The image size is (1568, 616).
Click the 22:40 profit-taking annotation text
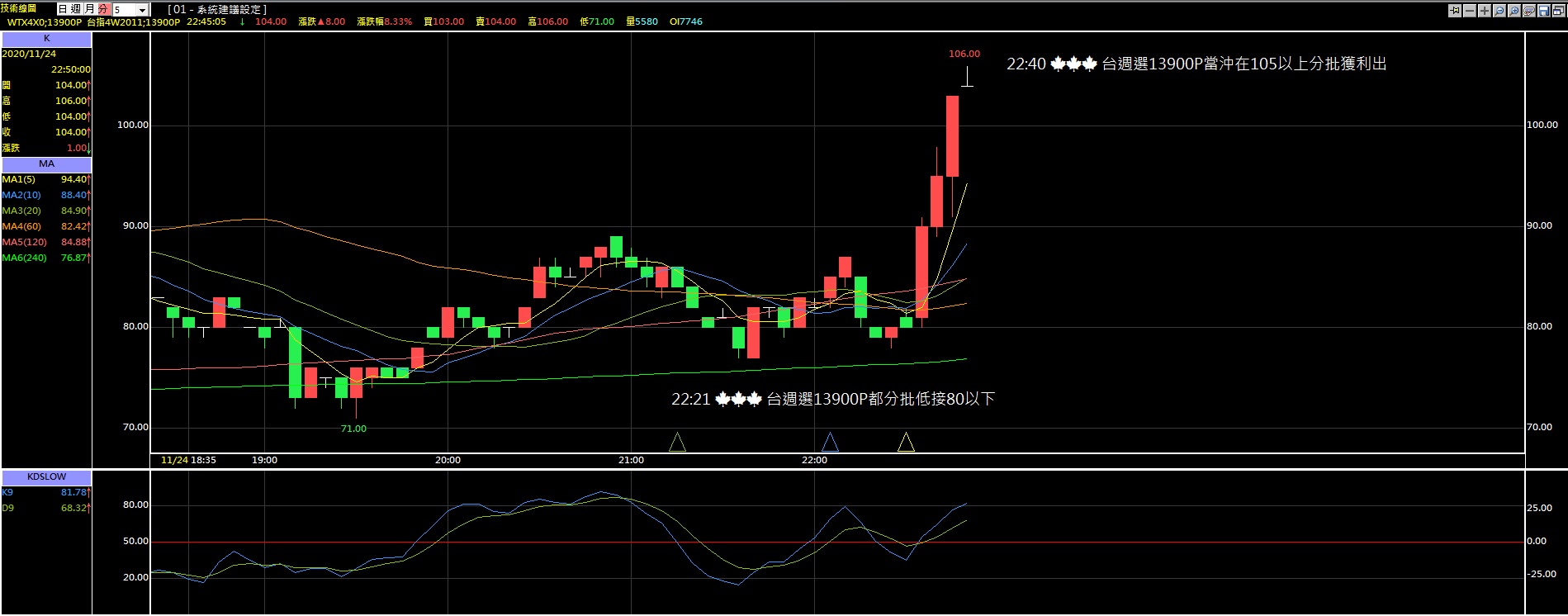point(1196,64)
